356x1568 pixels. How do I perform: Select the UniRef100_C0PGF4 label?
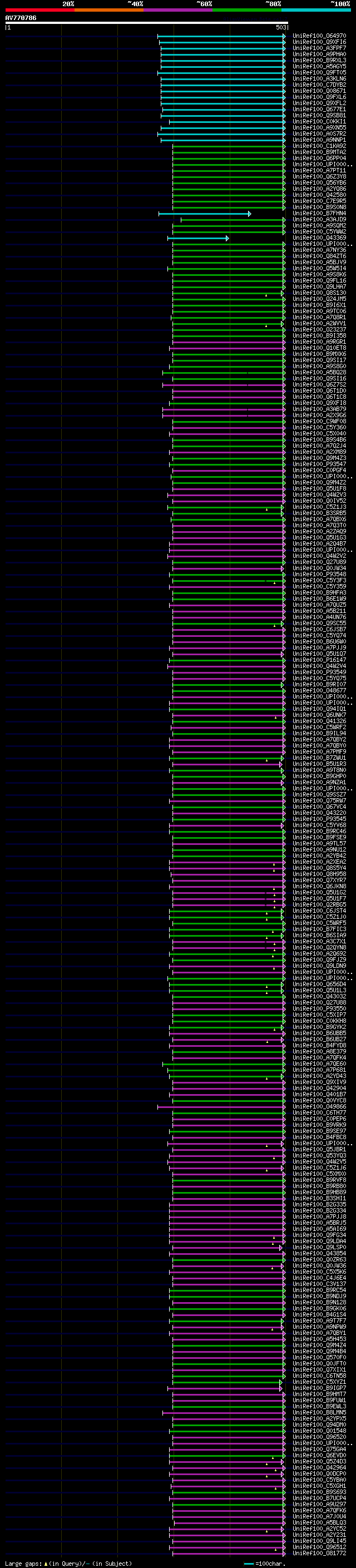click(319, 471)
